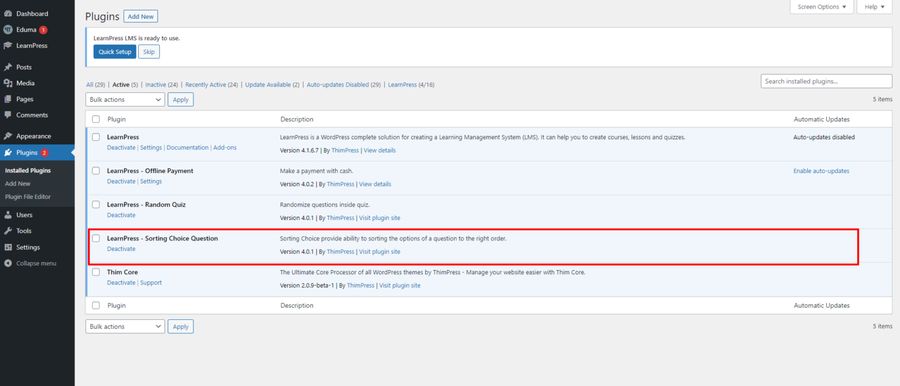Check the LearnPress plugin checkbox
Viewport: 900px width, 386px height.
96,137
